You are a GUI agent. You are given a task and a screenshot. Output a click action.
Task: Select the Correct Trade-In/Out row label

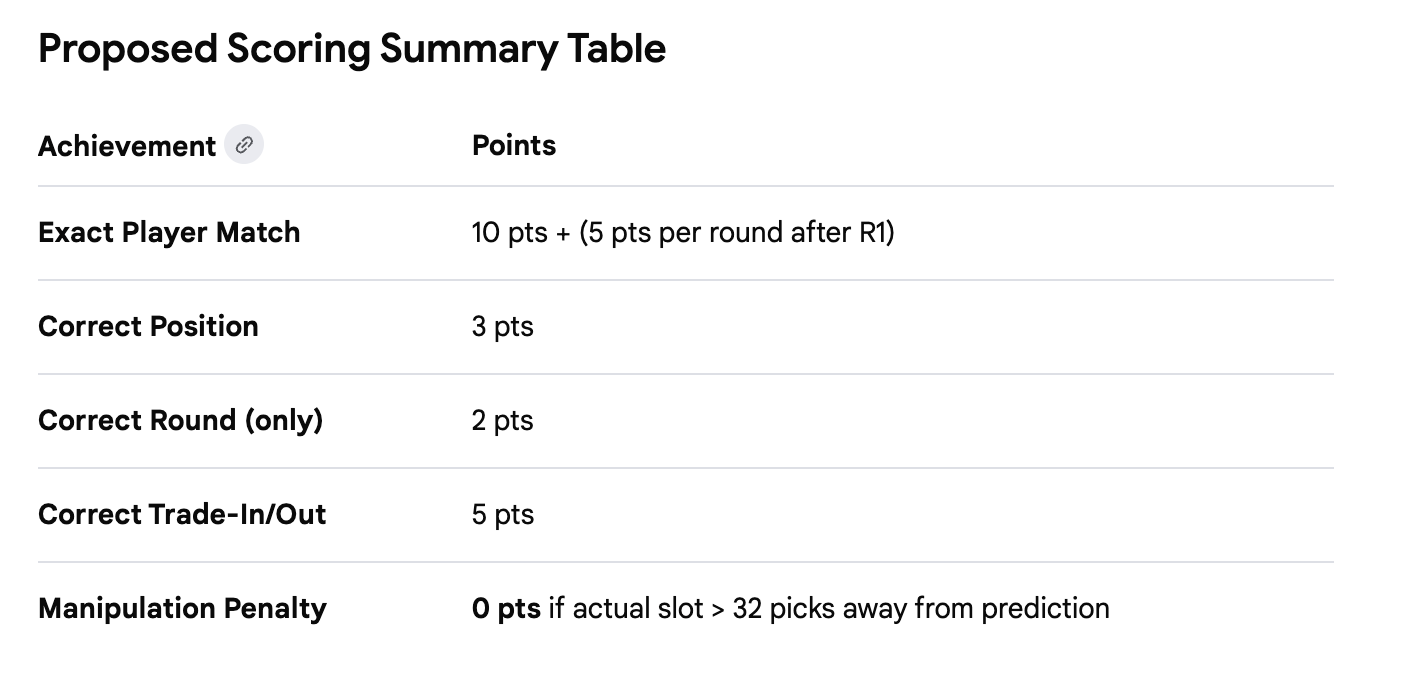coord(182,514)
